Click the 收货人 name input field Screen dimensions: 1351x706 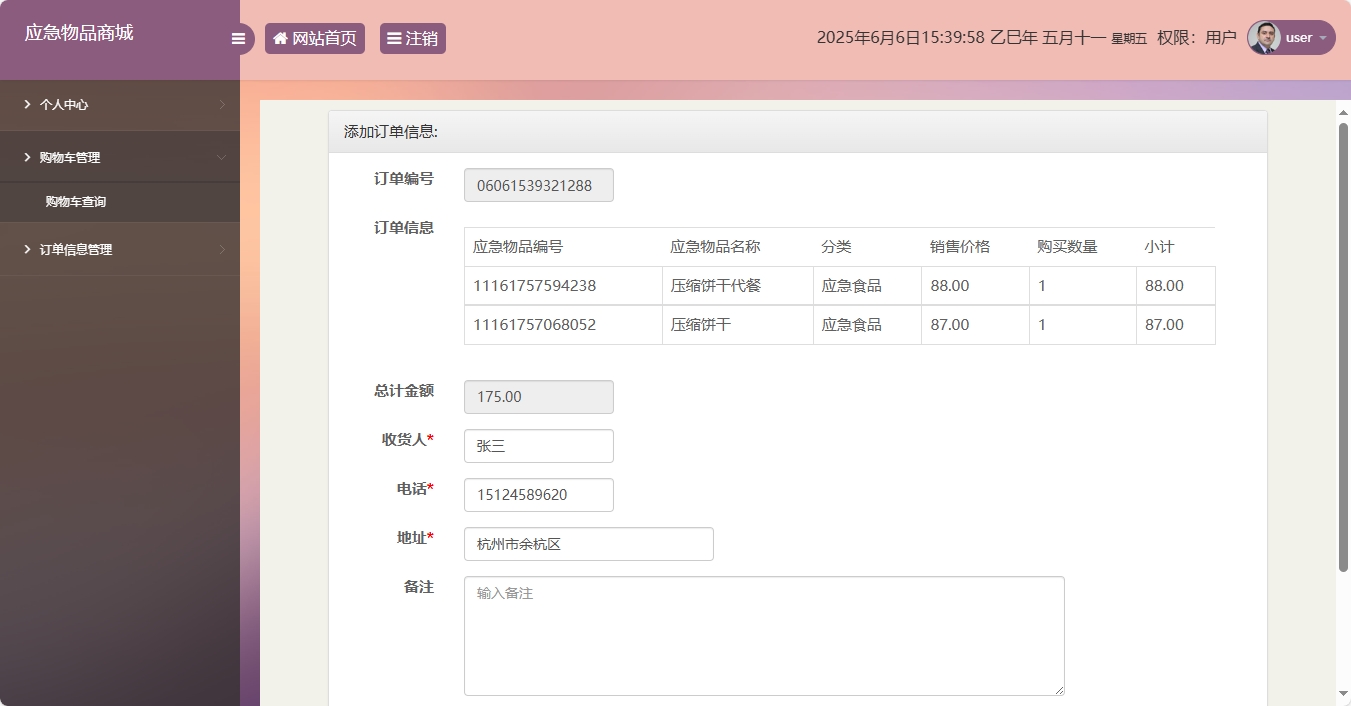(x=538, y=446)
